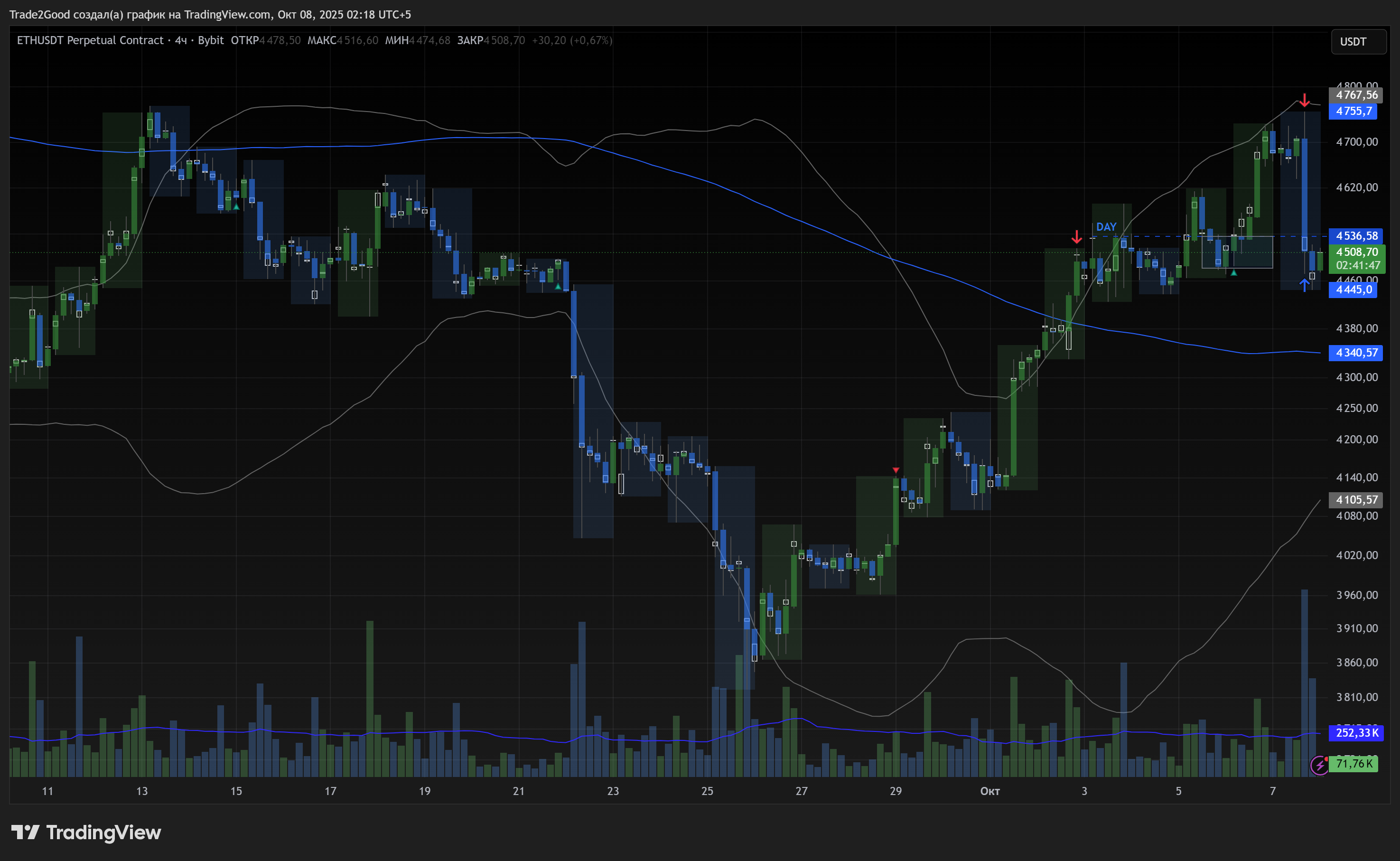
Task: Click the red down arrow above 4755,7 label
Action: pos(1304,101)
